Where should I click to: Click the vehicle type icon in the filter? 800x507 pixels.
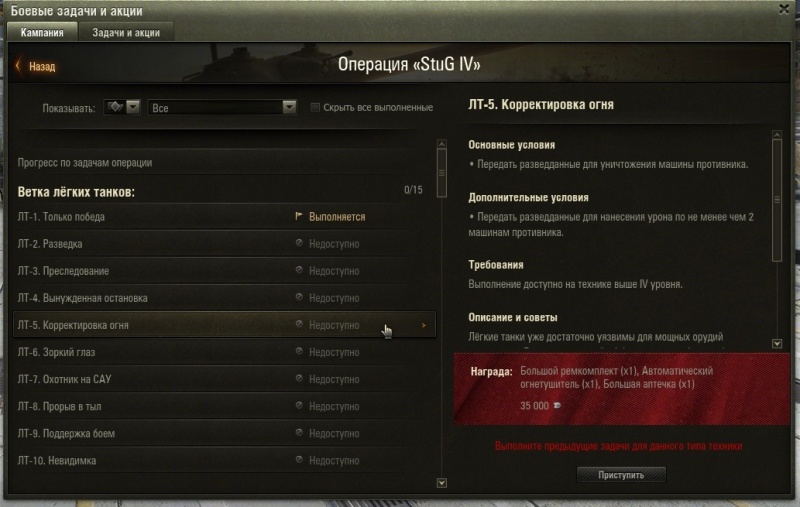pyautogui.click(x=115, y=107)
